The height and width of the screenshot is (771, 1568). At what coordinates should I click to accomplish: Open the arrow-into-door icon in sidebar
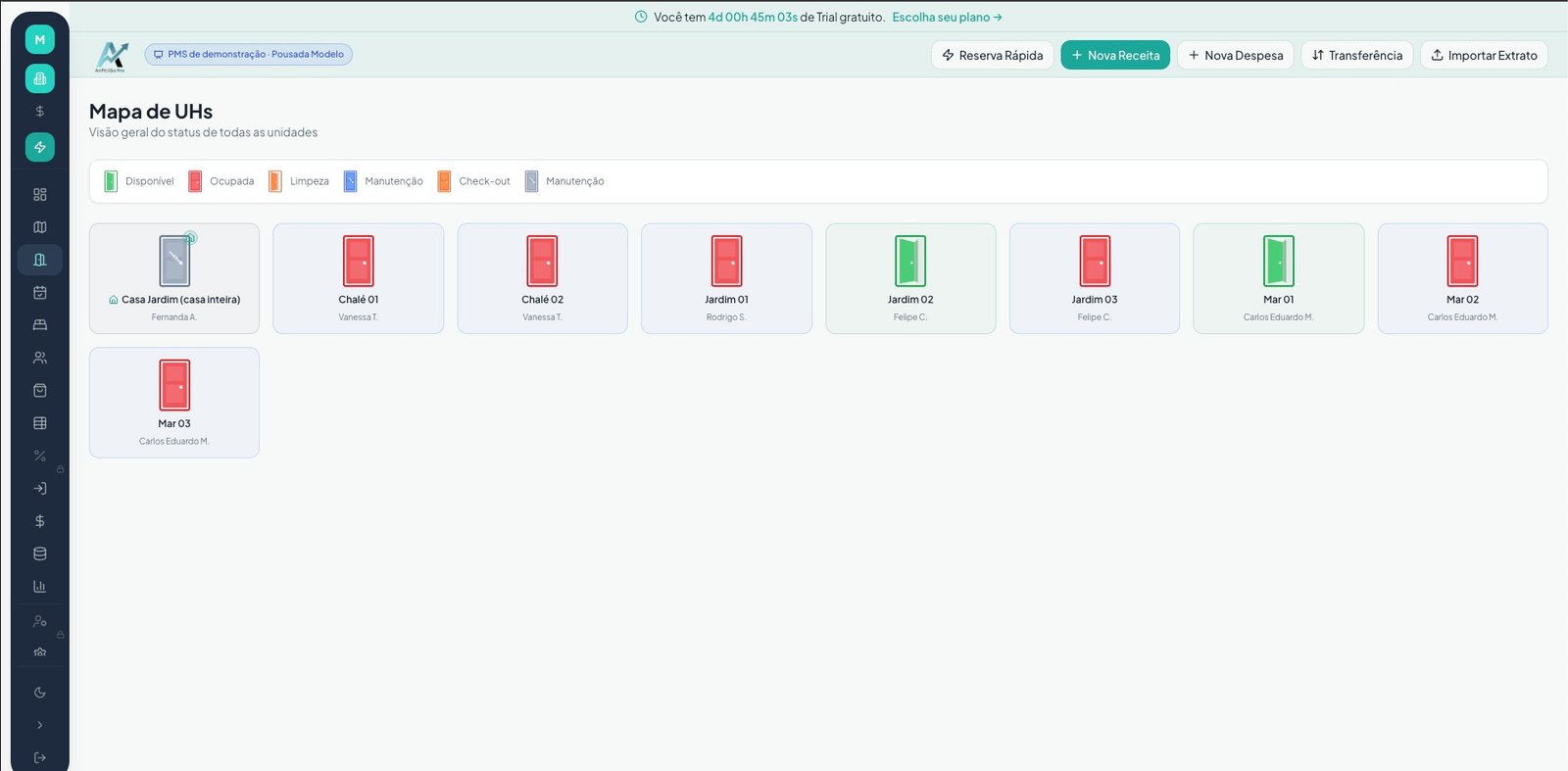point(39,488)
